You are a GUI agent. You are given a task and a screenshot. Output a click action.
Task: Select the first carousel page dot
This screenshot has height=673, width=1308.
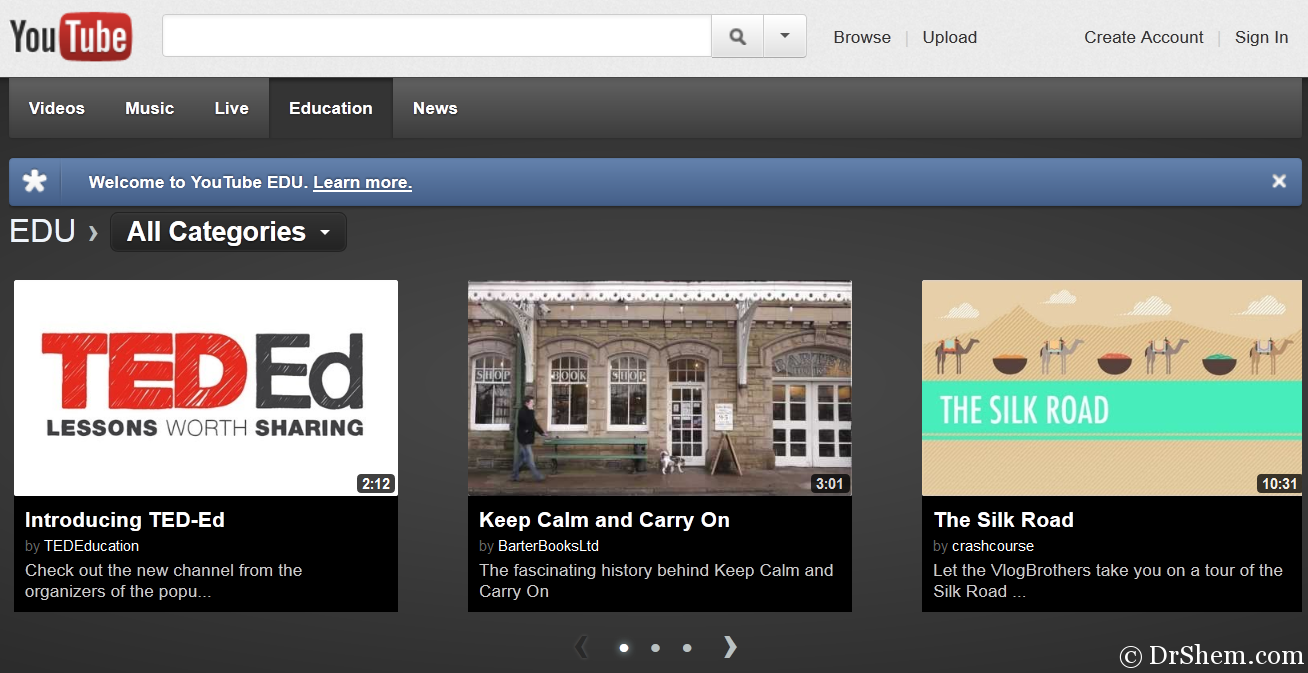coord(624,648)
